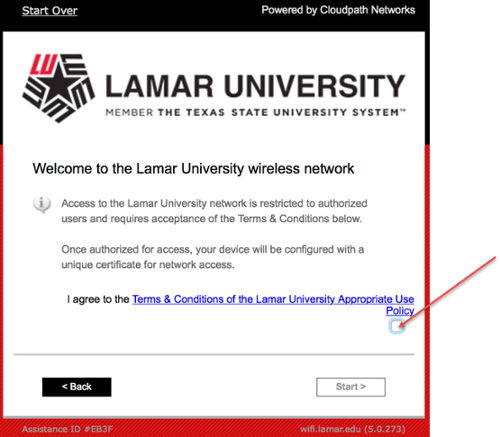The height and width of the screenshot is (437, 500).
Task: Check the agree to terms checkbox
Action: coord(397,326)
